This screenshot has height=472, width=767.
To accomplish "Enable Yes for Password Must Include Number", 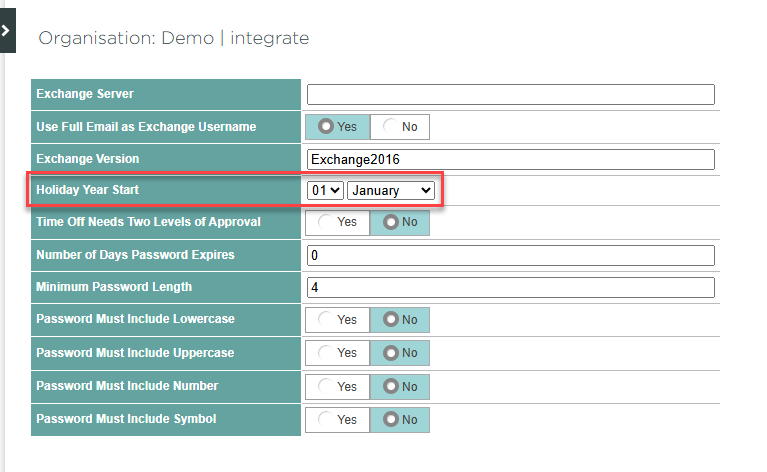I will 338,386.
